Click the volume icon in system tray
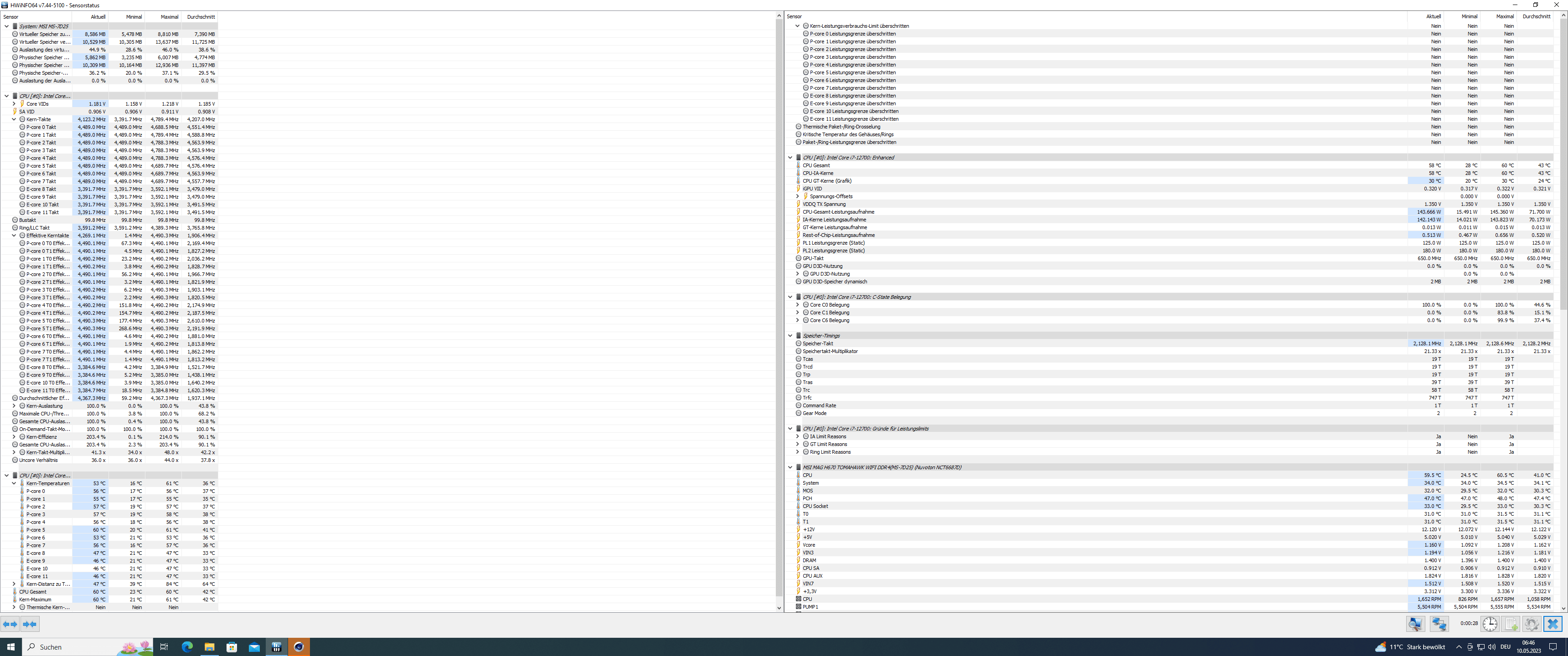 click(x=1491, y=647)
